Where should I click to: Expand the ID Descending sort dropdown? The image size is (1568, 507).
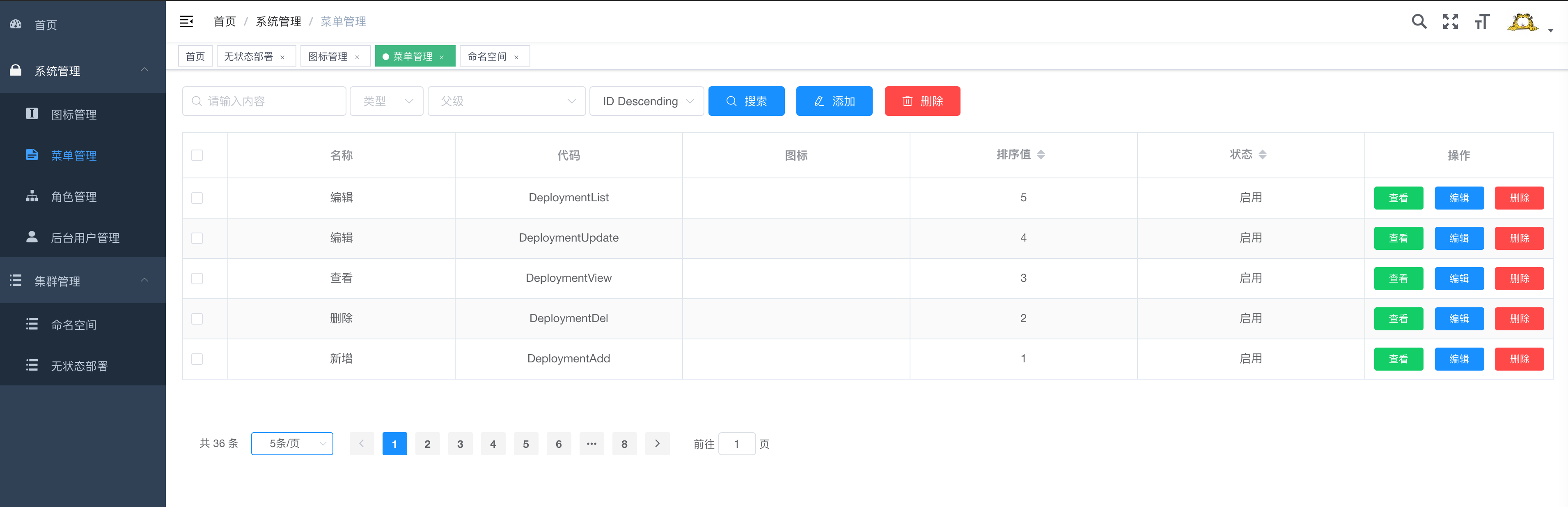646,101
